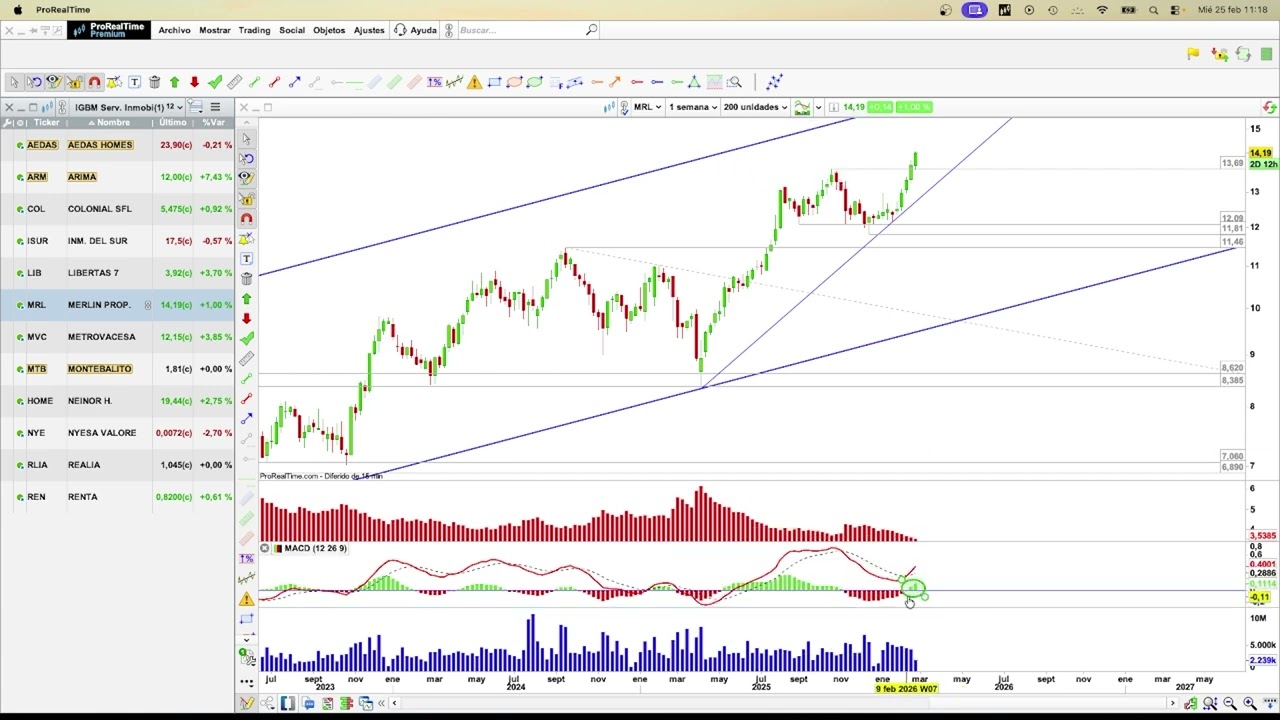Toggle the lock drawings icon in the top toolbar
Viewport: 1280px width, 720px height.
74,82
